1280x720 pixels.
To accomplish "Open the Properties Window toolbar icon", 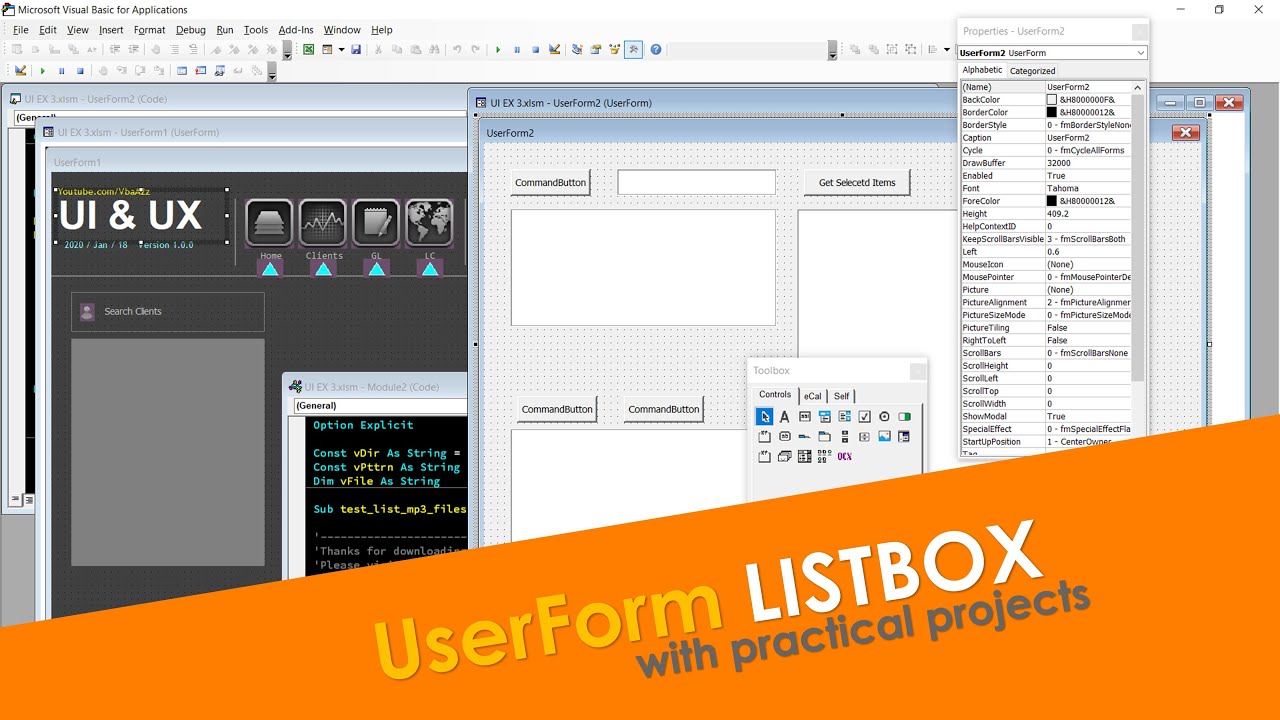I will point(596,49).
